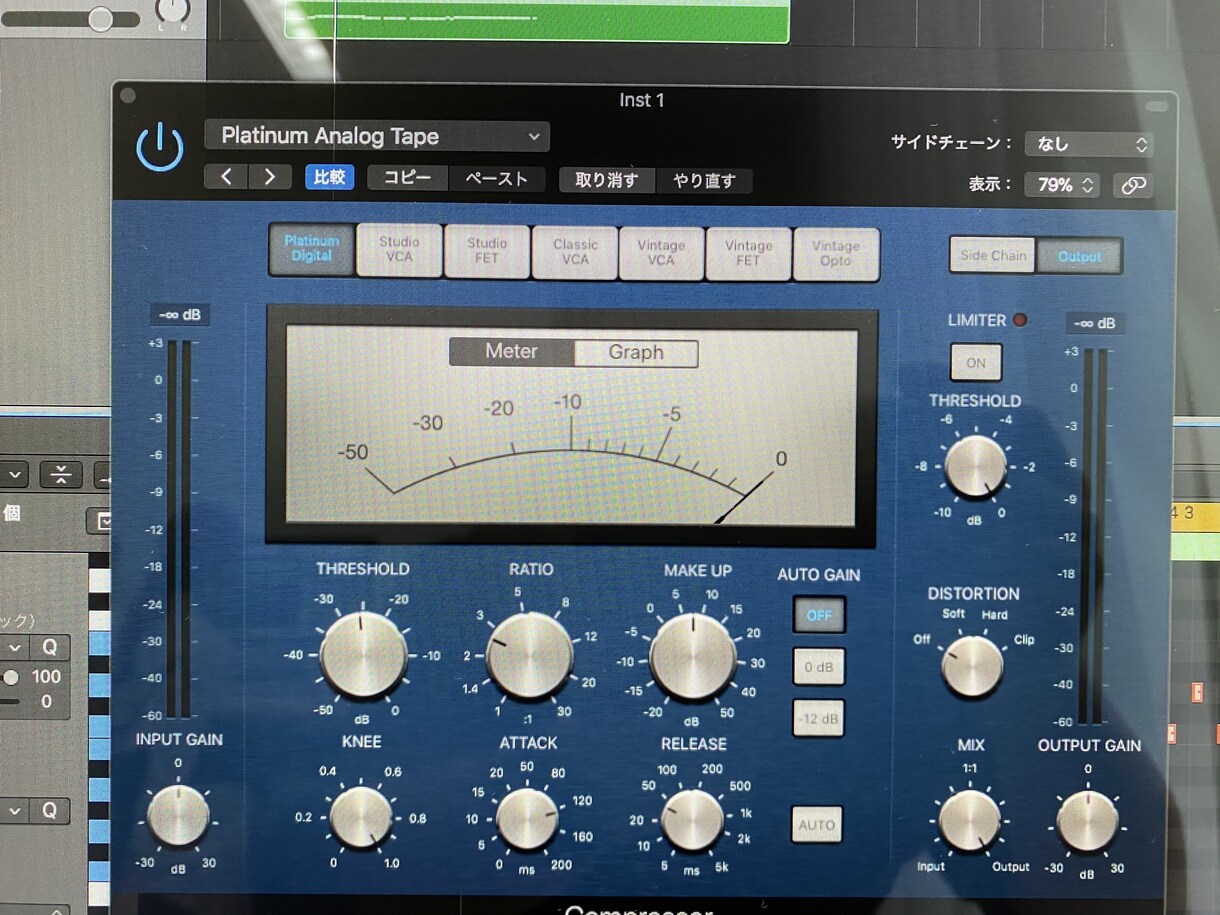The height and width of the screenshot is (915, 1220).
Task: Go to the previous preset arrow
Action: tap(226, 177)
